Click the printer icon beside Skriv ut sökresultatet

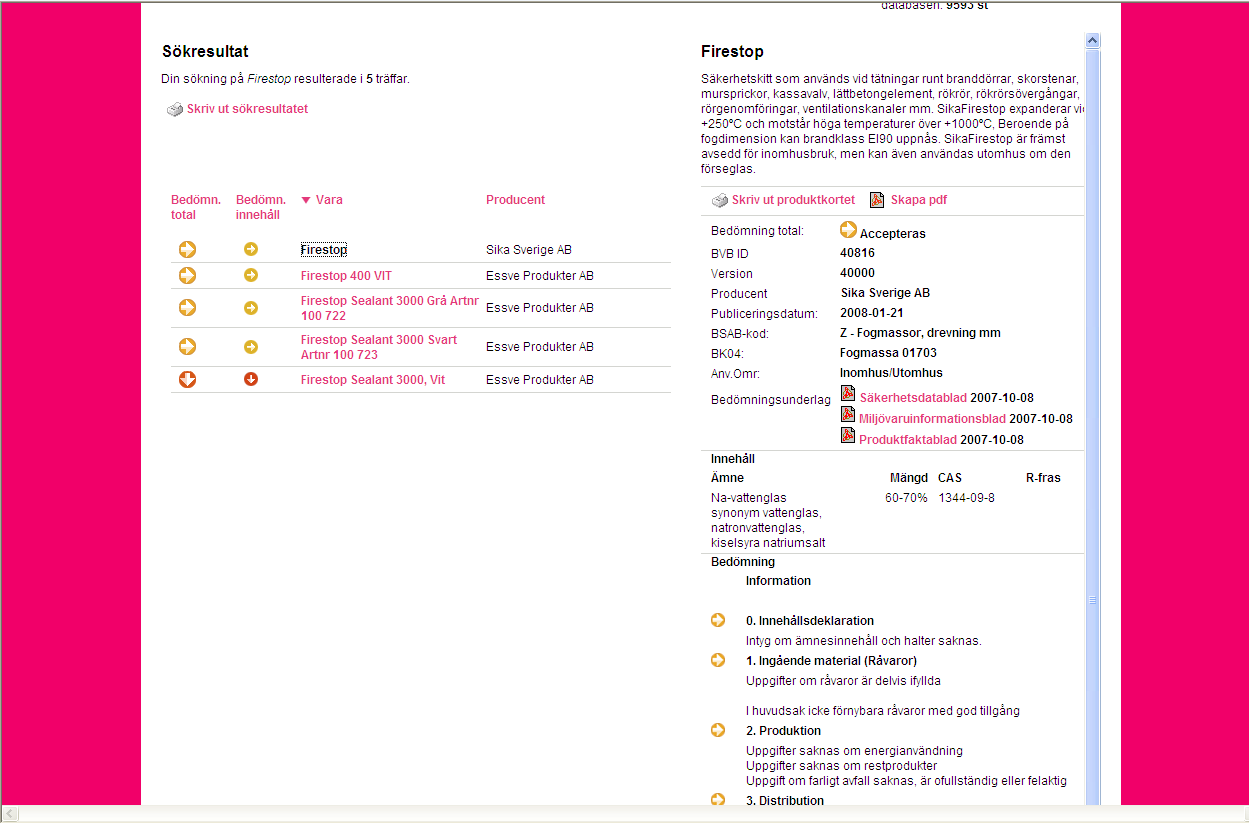[x=175, y=110]
